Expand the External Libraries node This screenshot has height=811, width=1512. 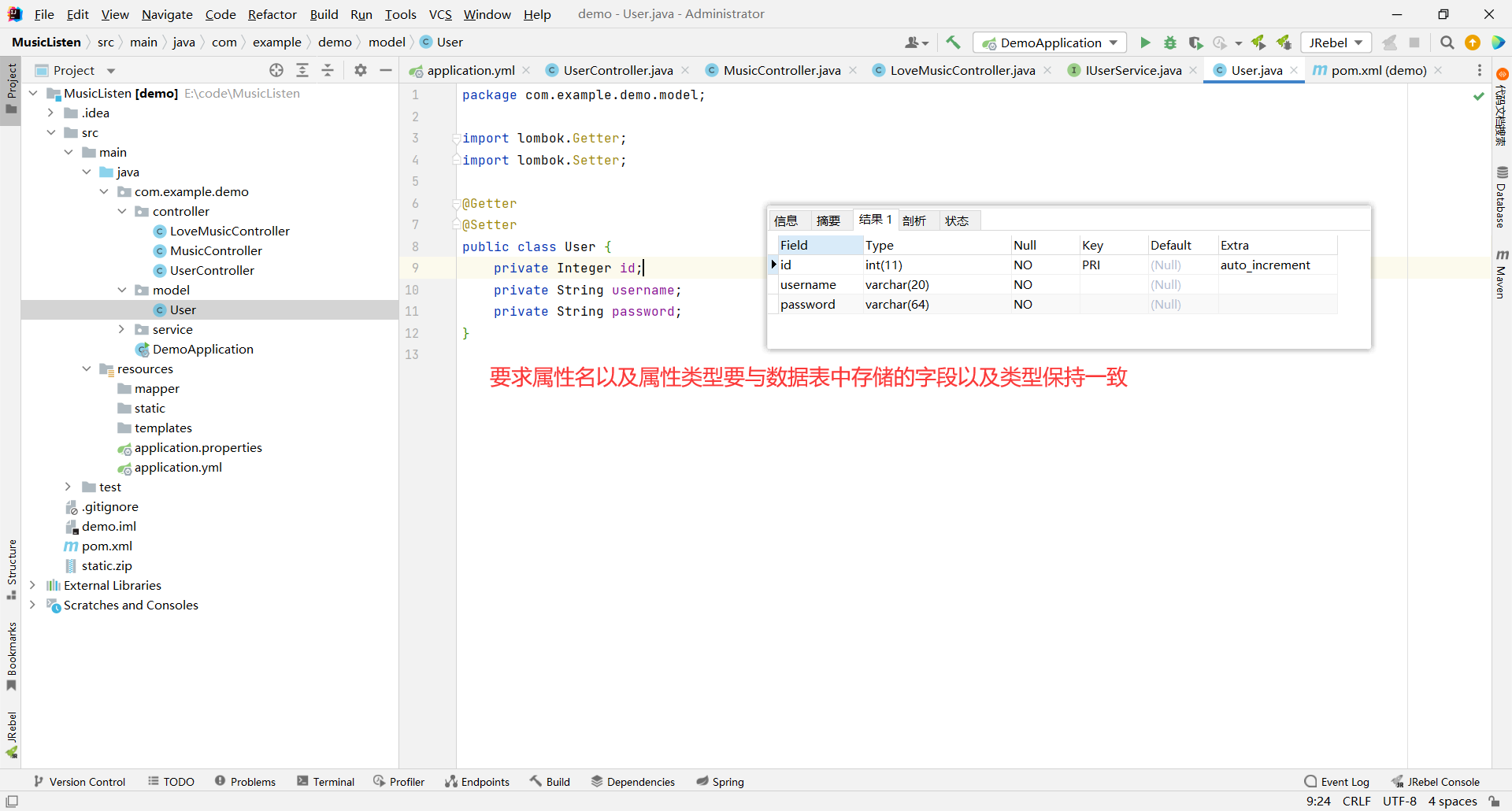coord(32,585)
